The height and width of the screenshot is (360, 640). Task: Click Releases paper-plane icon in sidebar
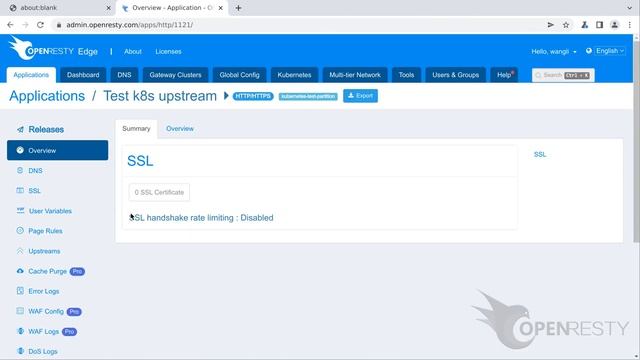[x=20, y=129]
